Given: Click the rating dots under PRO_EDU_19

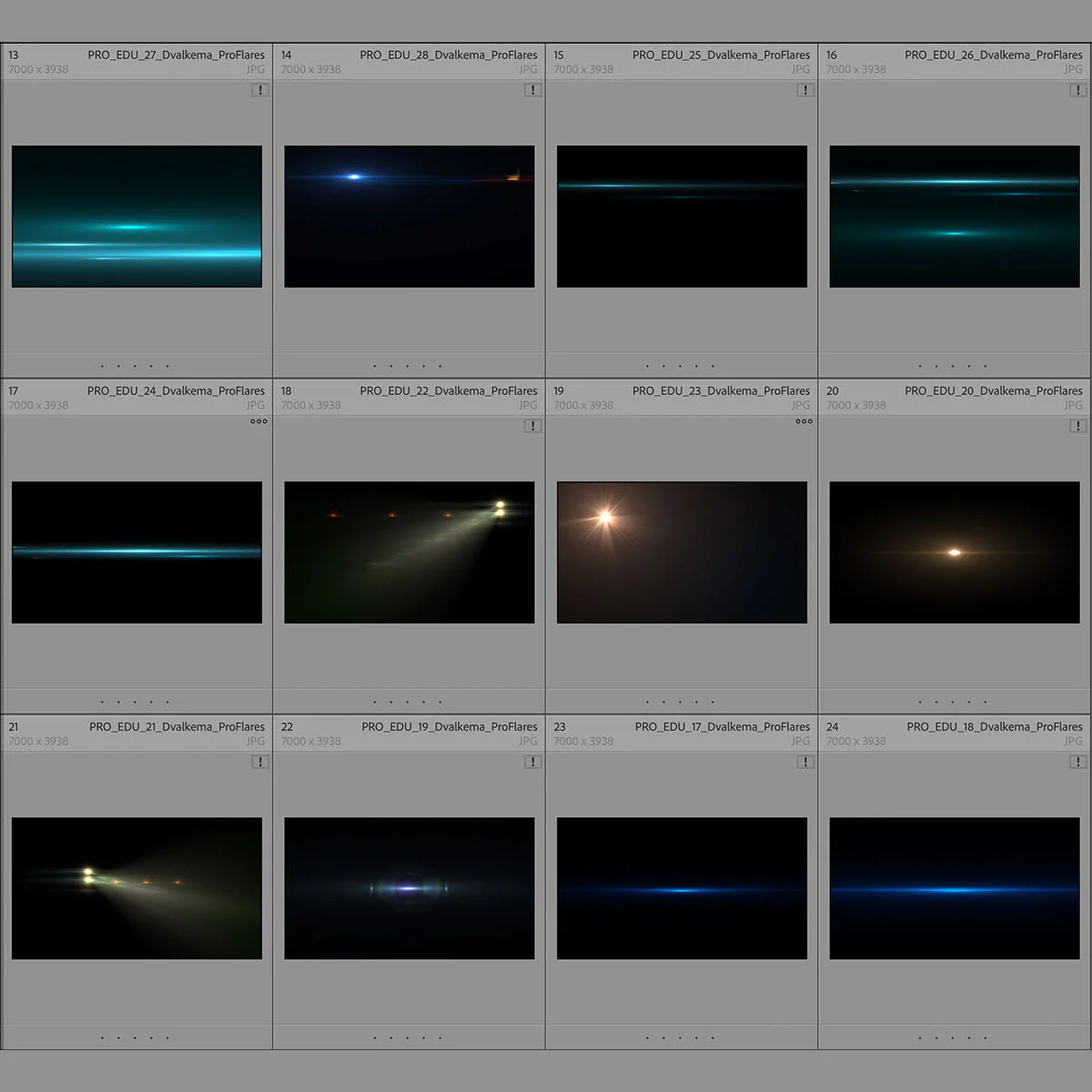Looking at the screenshot, I should pos(408,1037).
